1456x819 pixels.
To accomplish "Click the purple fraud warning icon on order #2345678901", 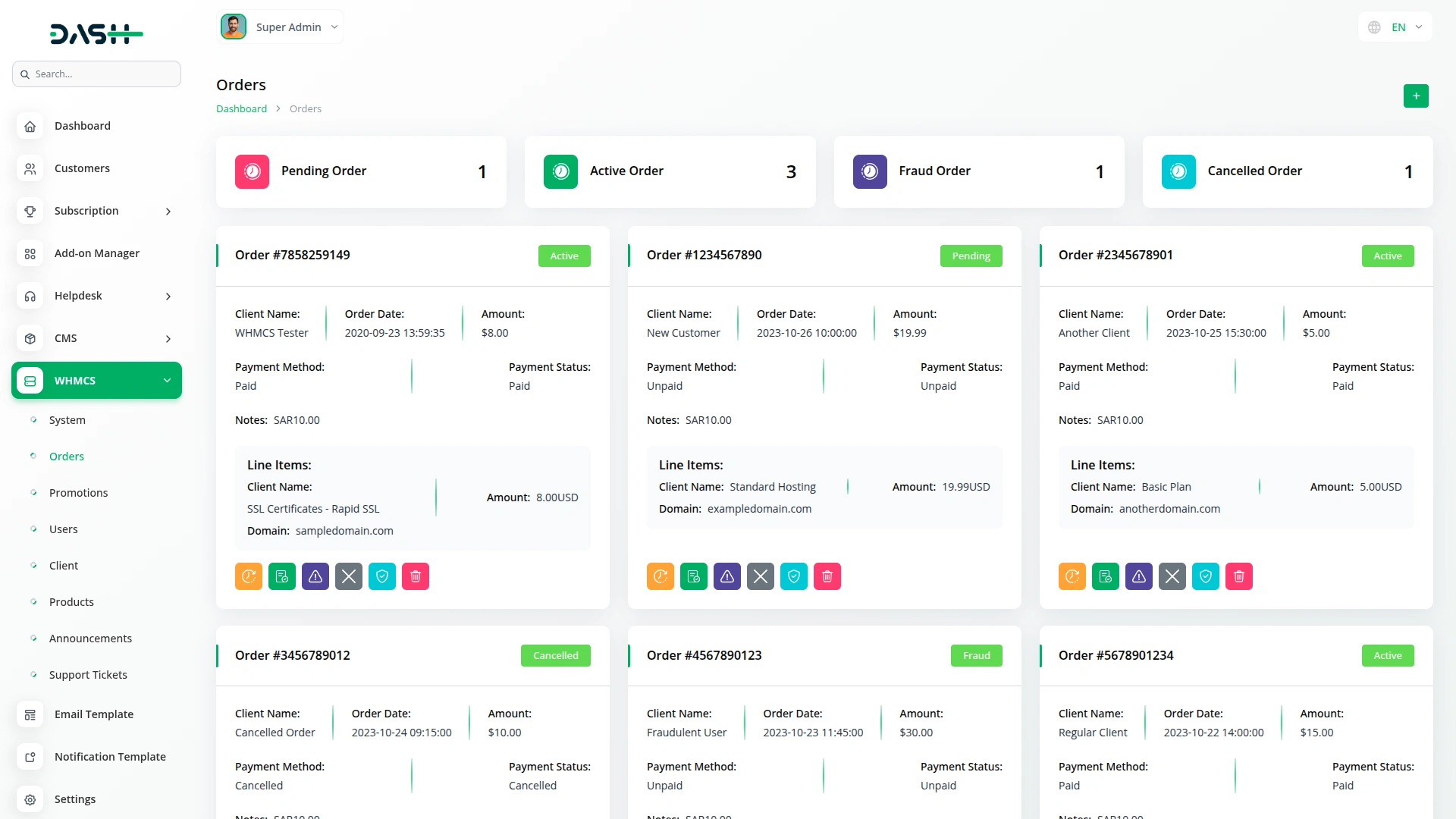I will point(1139,576).
